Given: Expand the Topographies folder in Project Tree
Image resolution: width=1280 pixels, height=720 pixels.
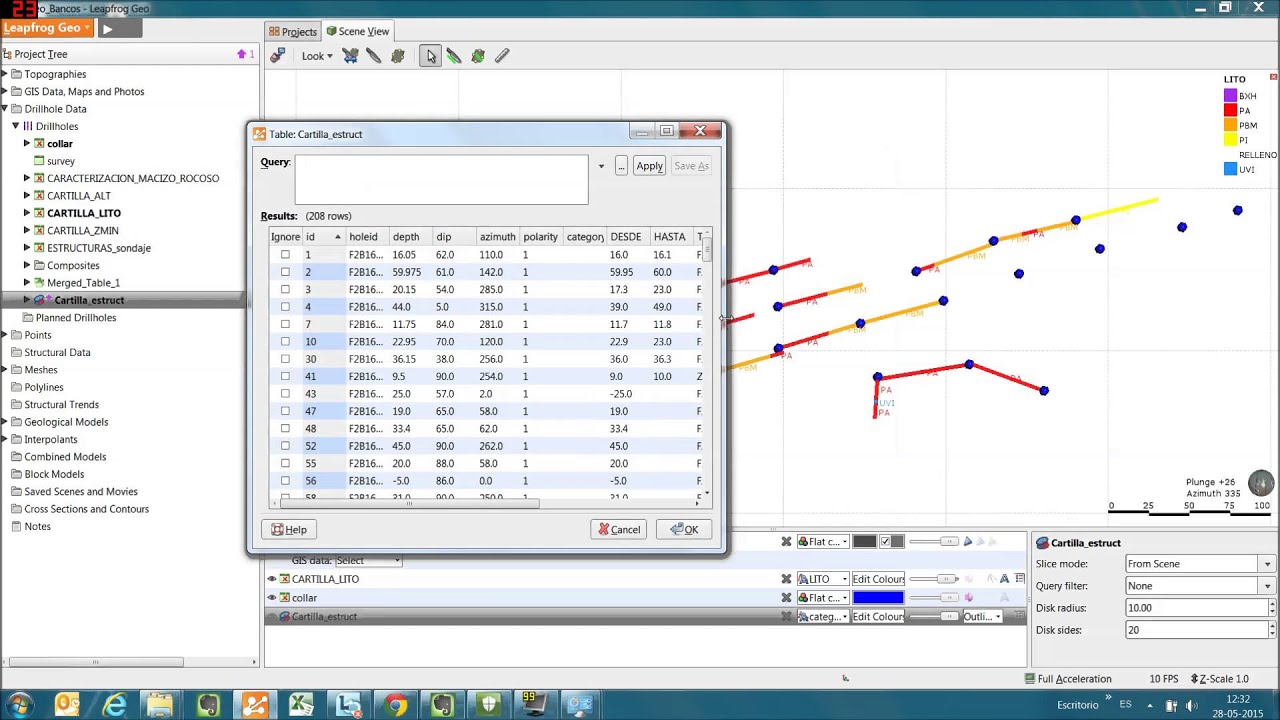Looking at the screenshot, I should pos(4,74).
